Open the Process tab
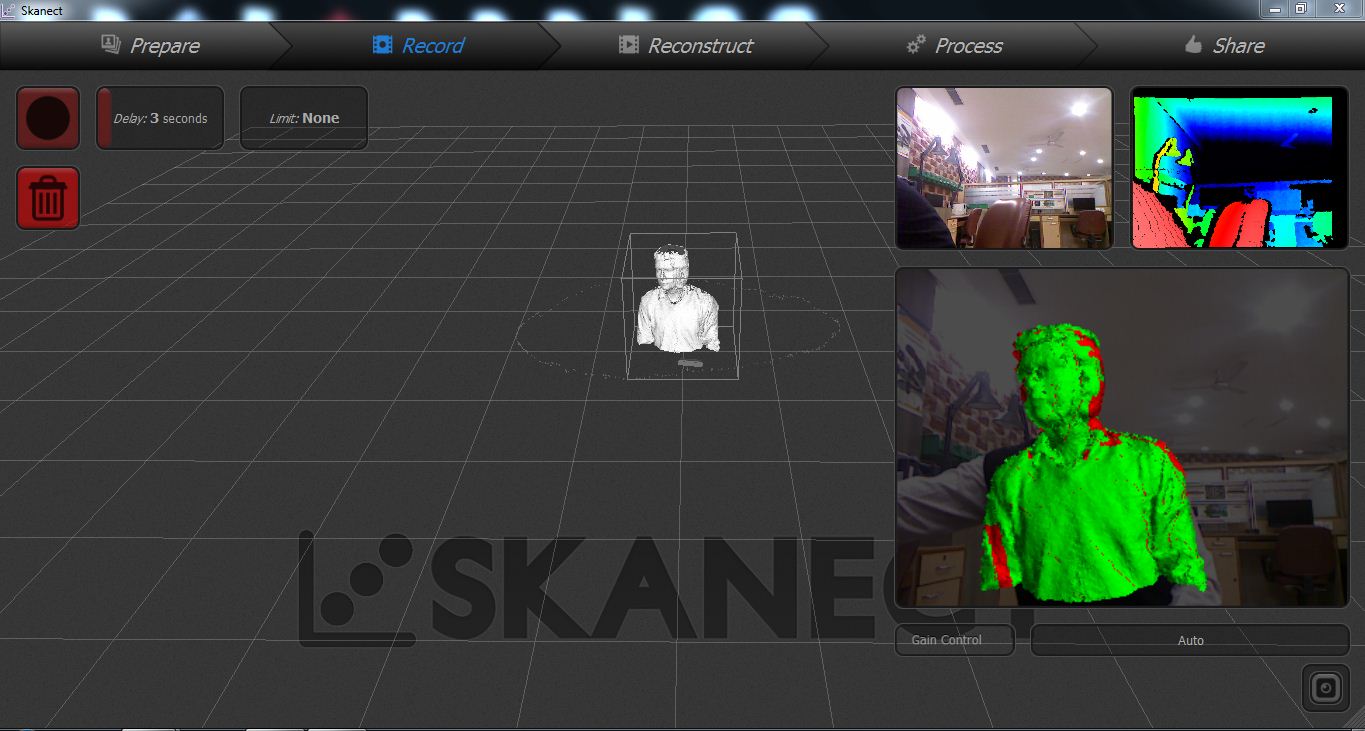This screenshot has width=1365, height=731. click(954, 45)
